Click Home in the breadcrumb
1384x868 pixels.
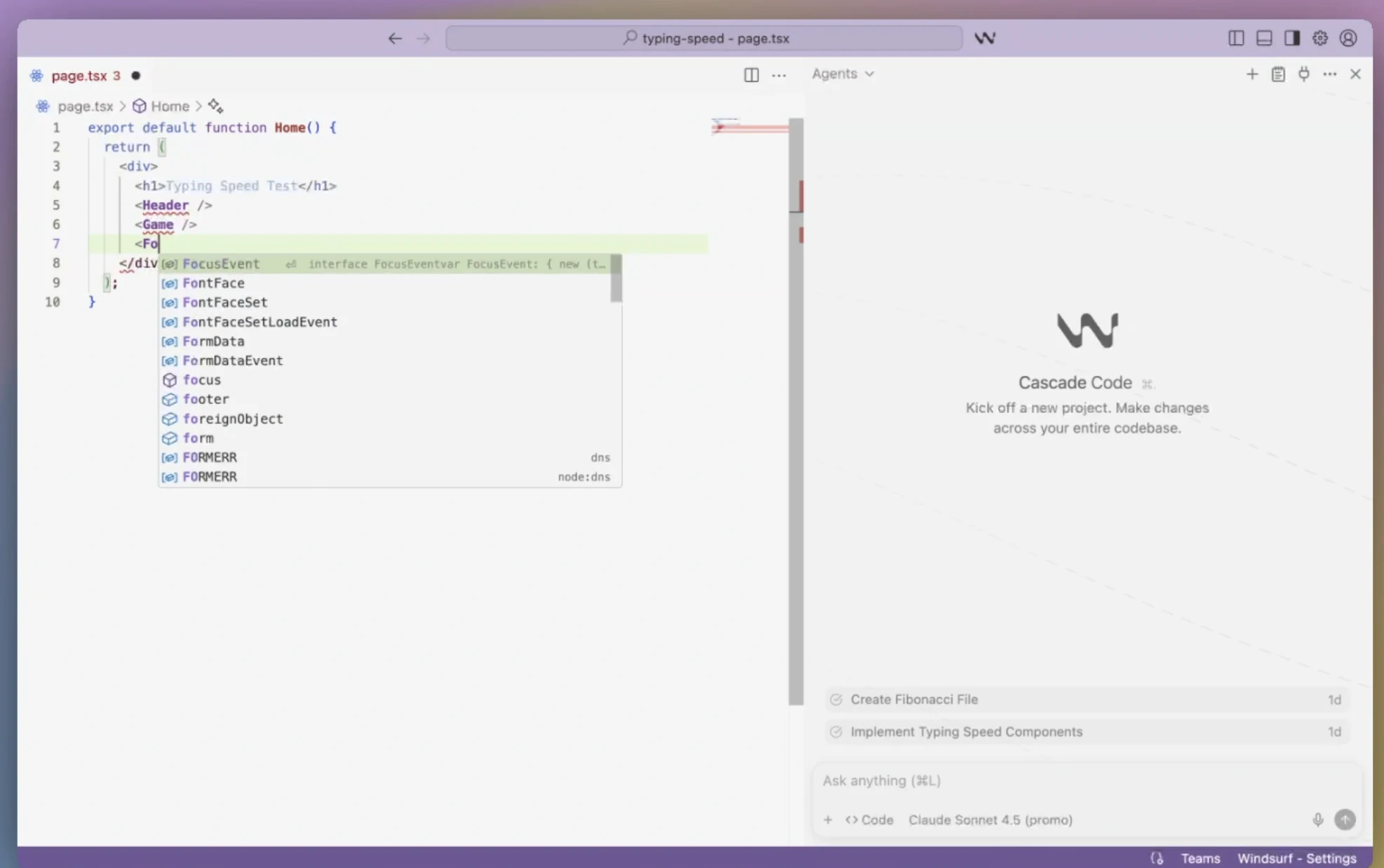[x=170, y=107]
